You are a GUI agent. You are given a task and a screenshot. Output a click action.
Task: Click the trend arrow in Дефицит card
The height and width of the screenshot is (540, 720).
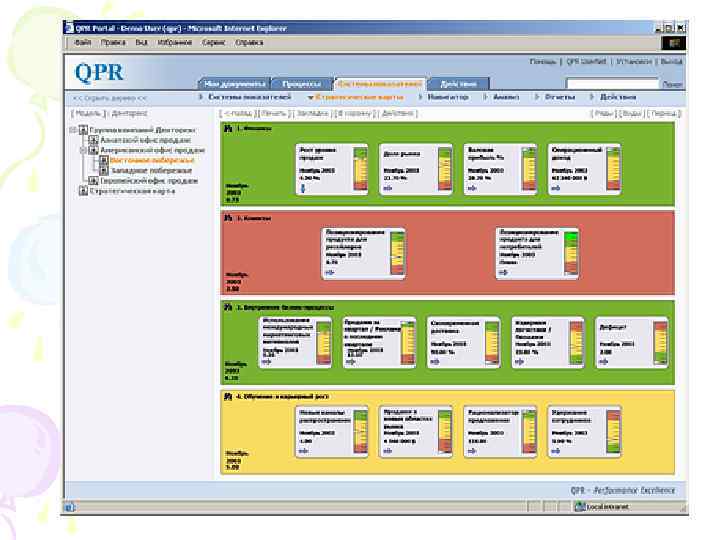tap(604, 361)
